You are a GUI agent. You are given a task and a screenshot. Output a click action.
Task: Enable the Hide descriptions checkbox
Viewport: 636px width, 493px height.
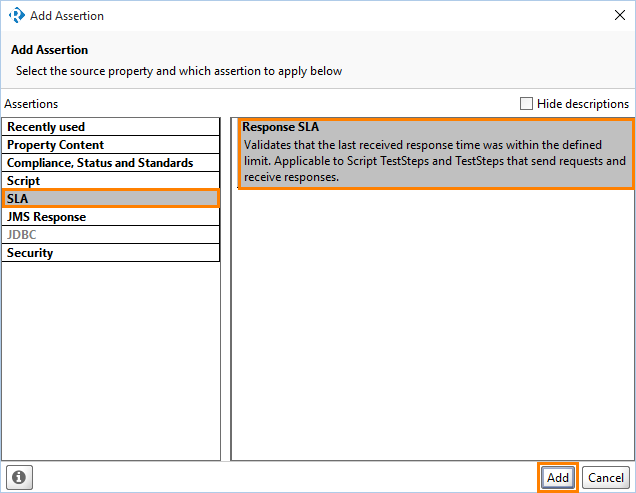click(x=526, y=103)
